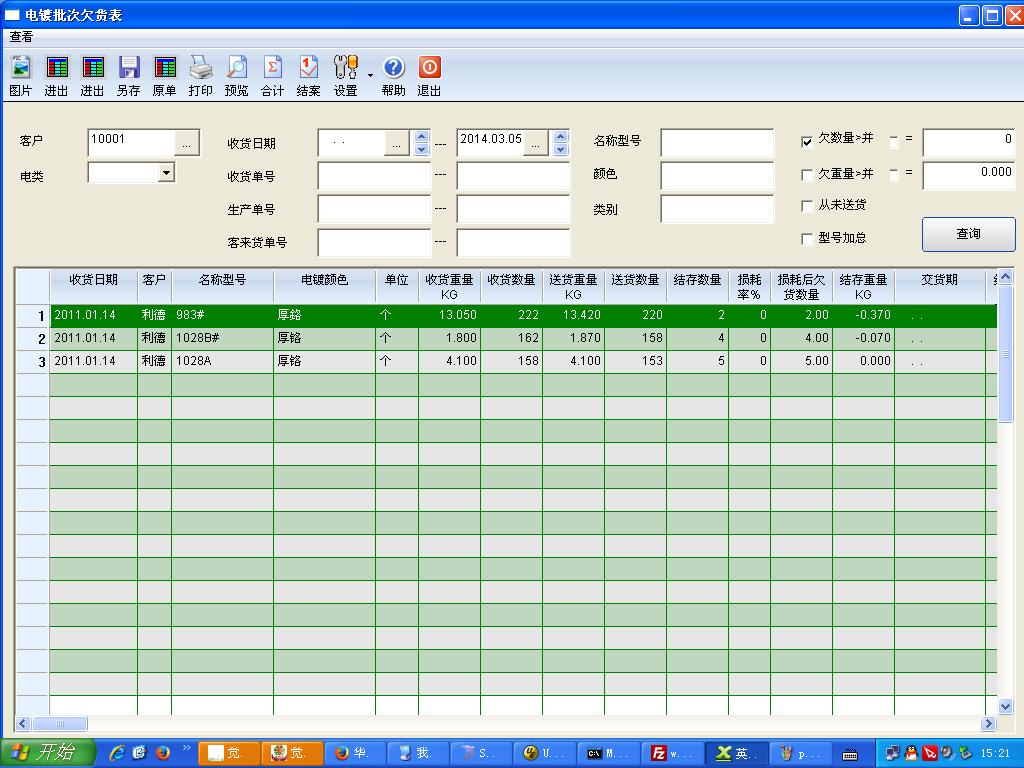Screen dimensions: 1024x768
Task: Check the 欠重量>并 checkbox
Action: click(807, 174)
